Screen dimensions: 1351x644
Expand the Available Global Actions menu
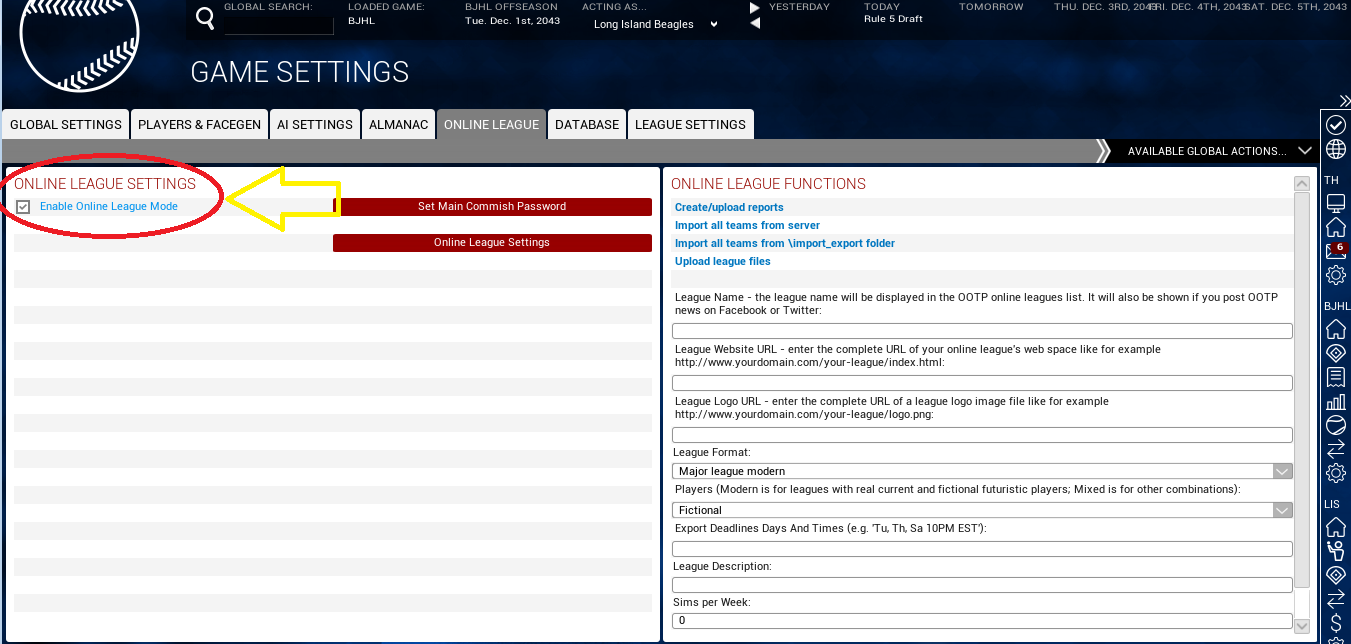click(x=1304, y=151)
